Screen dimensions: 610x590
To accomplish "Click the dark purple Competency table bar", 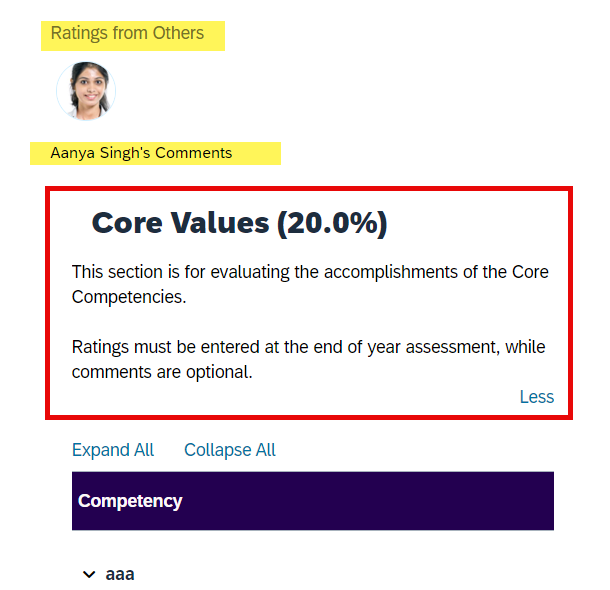I will coord(313,501).
